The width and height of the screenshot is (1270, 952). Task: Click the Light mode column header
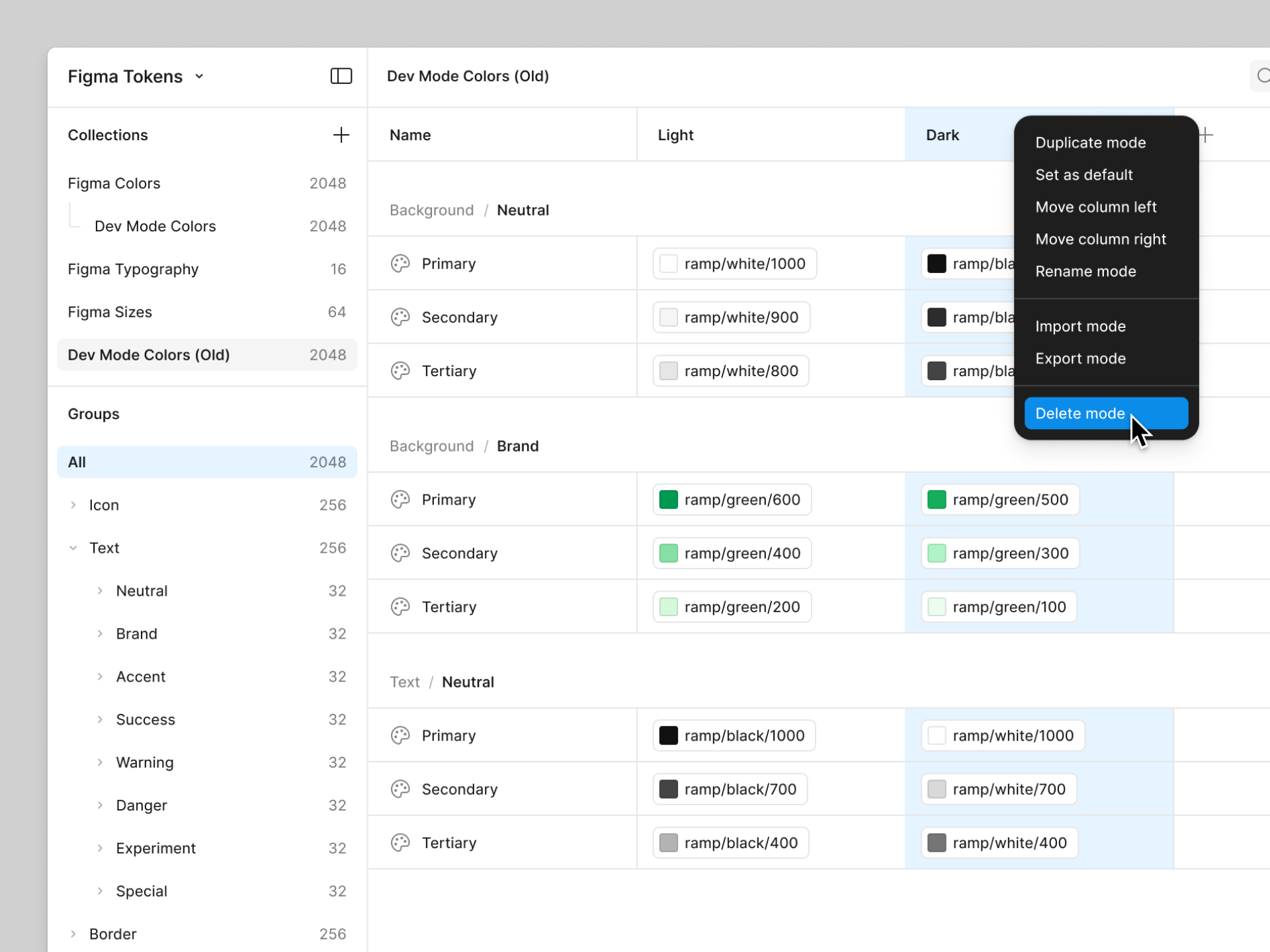675,135
